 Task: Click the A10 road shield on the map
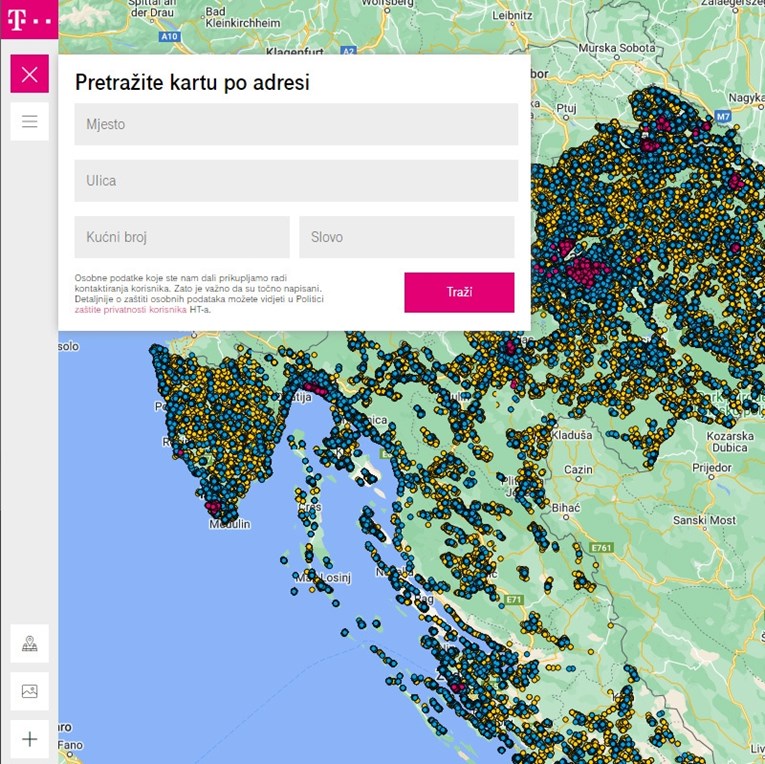pyautogui.click(x=169, y=36)
